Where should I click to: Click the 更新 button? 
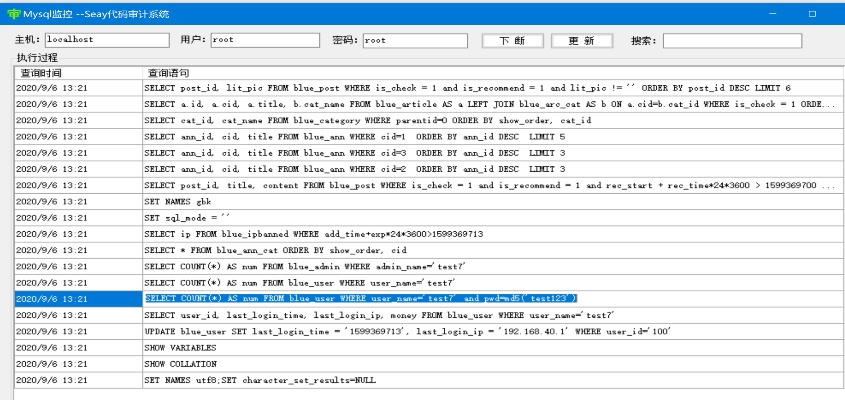pyautogui.click(x=581, y=41)
